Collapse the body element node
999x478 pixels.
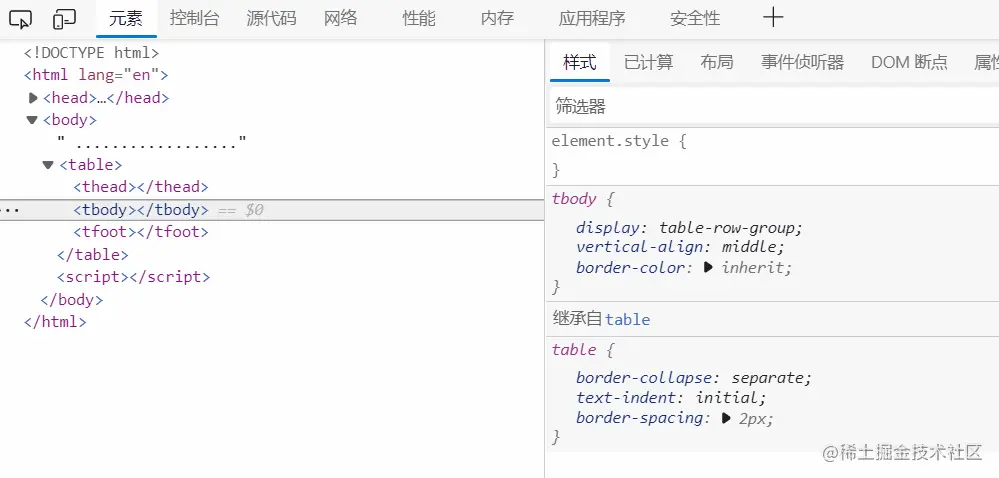32,120
